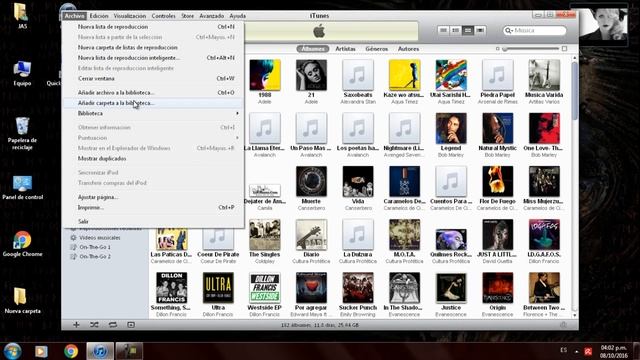
Task: Select the 1988 album cover
Action: click(265, 75)
